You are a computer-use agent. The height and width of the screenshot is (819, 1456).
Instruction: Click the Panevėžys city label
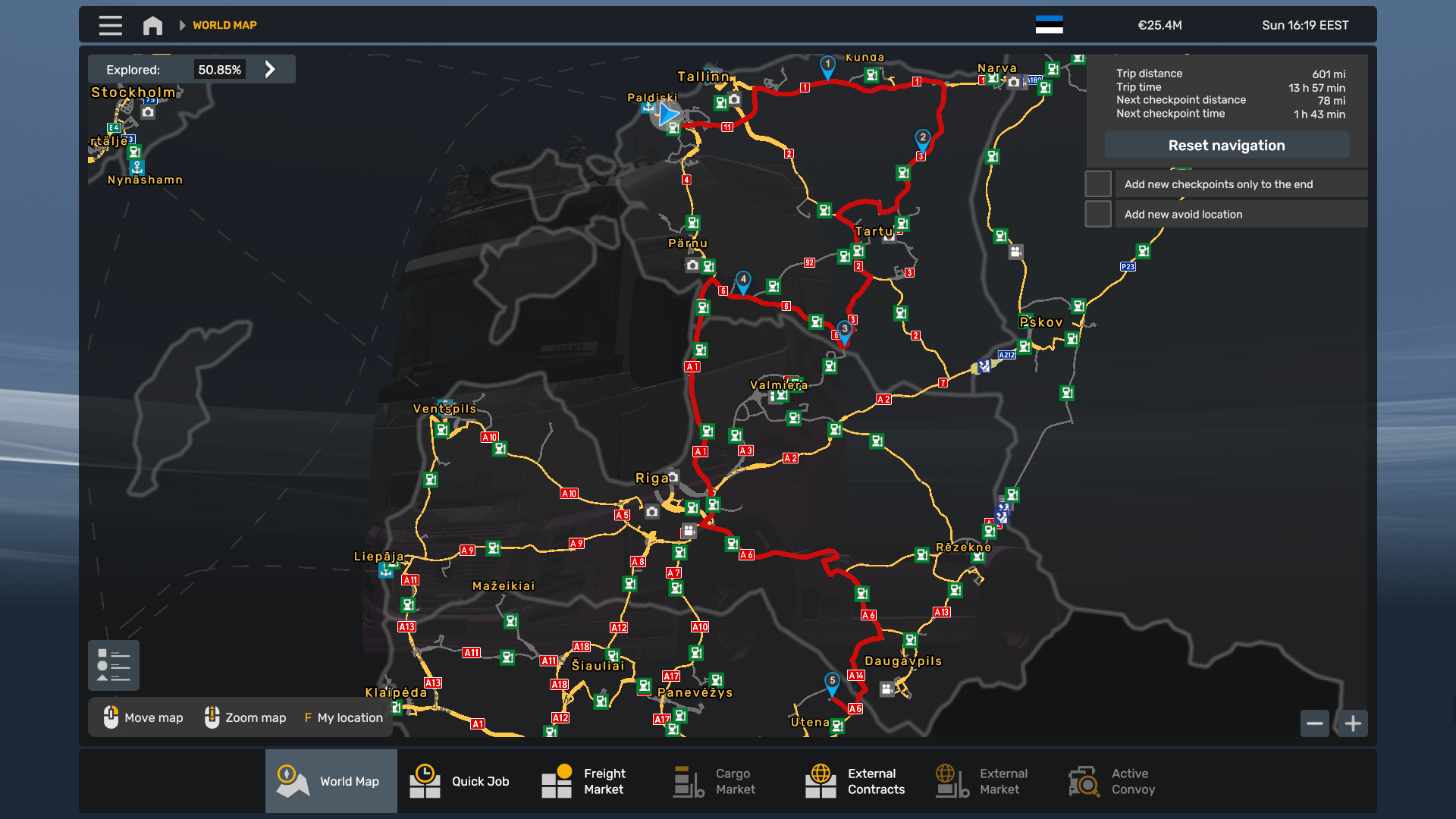[x=695, y=692]
